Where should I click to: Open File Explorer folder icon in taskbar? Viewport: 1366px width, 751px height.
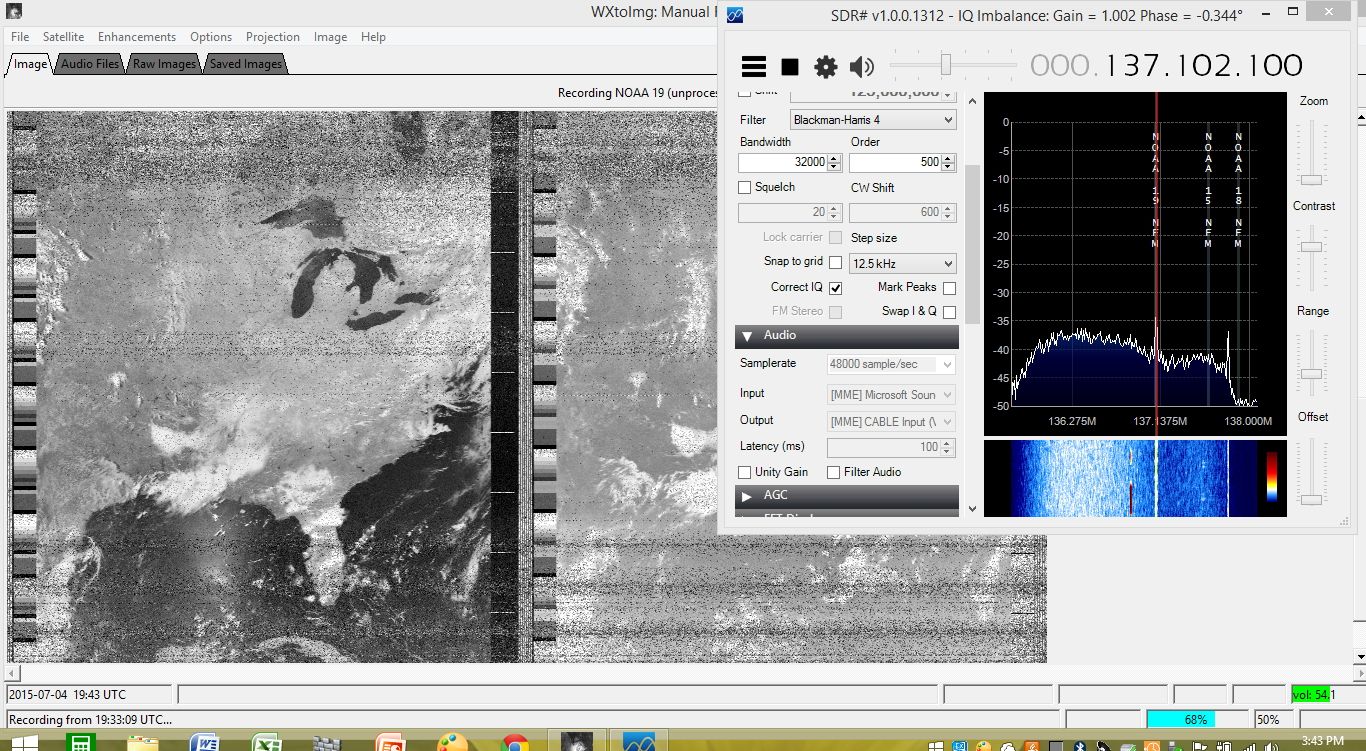tap(143, 742)
